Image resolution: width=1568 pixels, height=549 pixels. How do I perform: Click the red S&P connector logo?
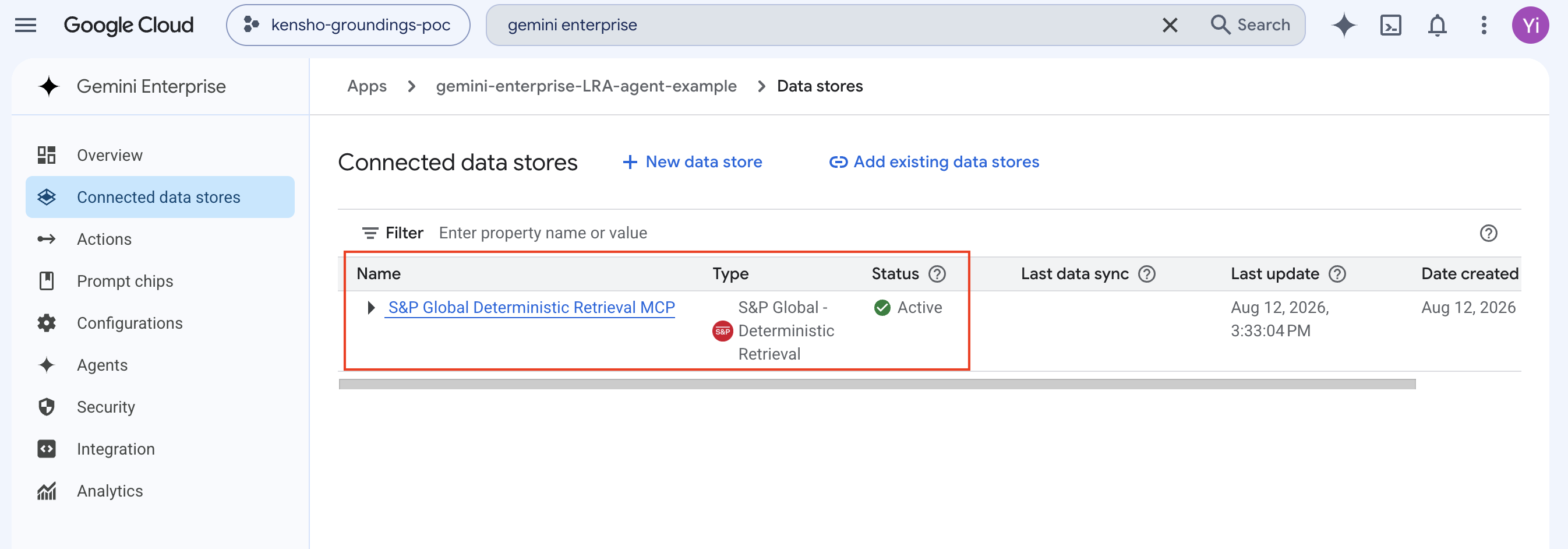pyautogui.click(x=722, y=331)
